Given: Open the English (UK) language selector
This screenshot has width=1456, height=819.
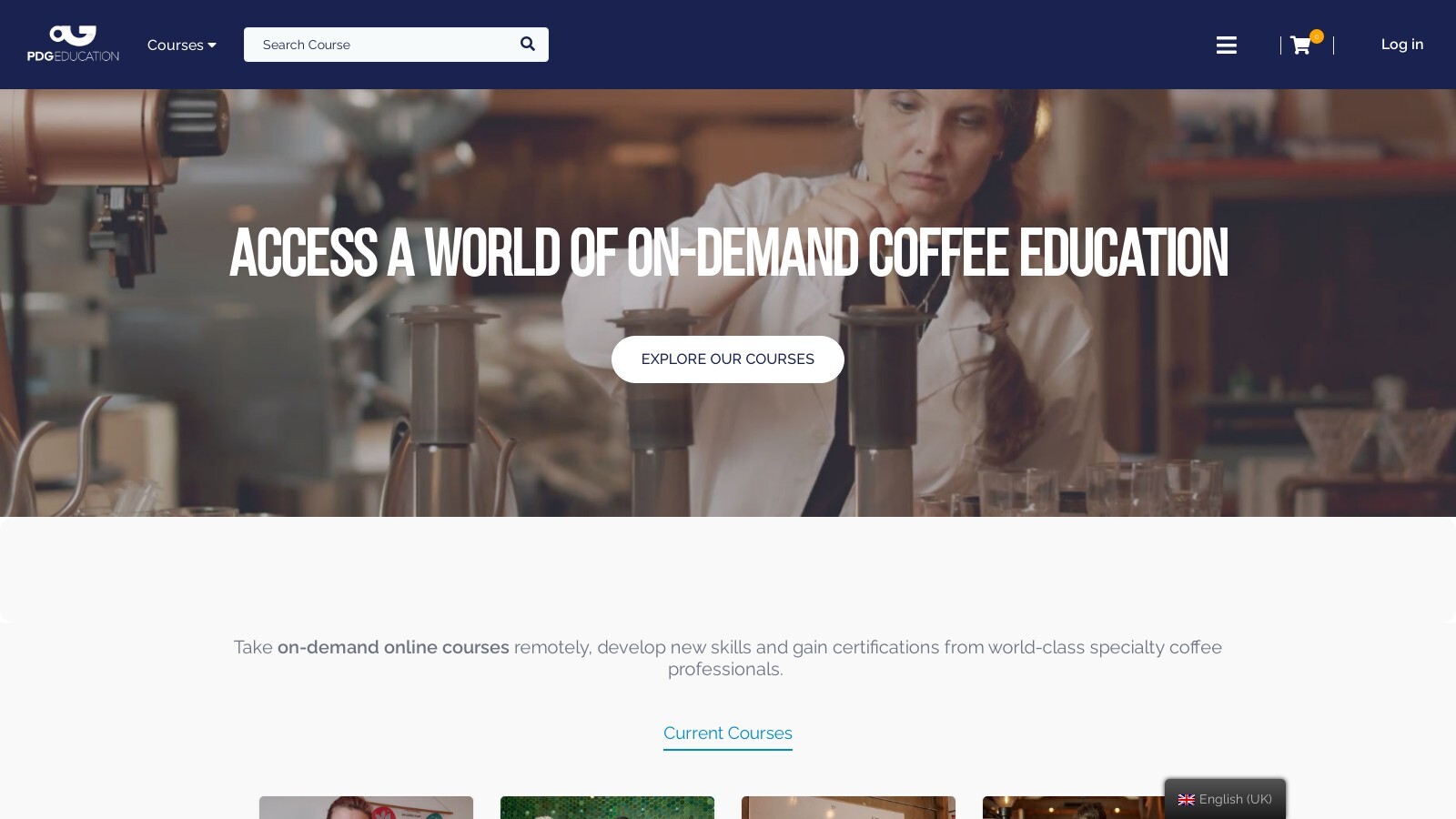Looking at the screenshot, I should [x=1225, y=799].
